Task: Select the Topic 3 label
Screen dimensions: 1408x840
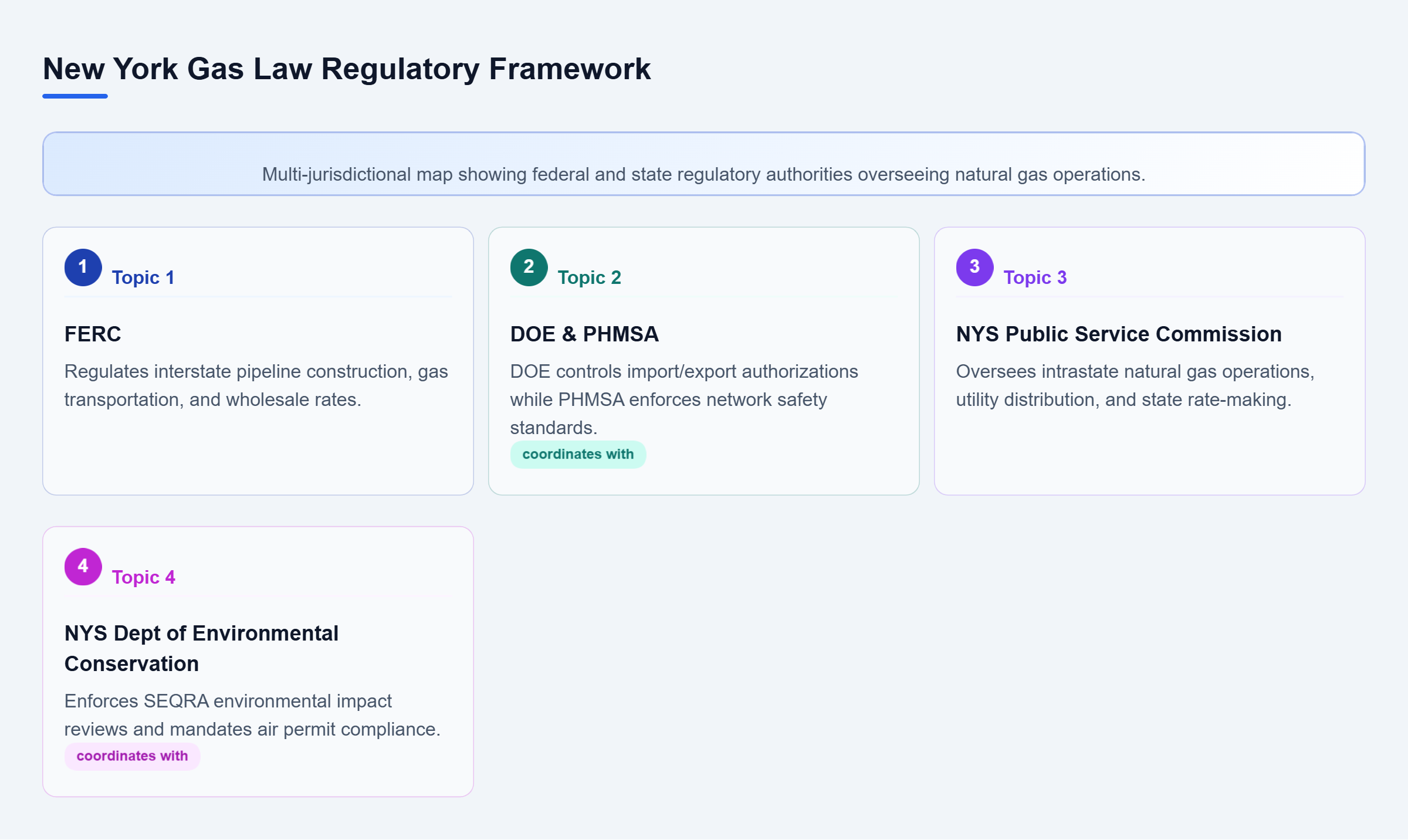Action: [x=1035, y=277]
